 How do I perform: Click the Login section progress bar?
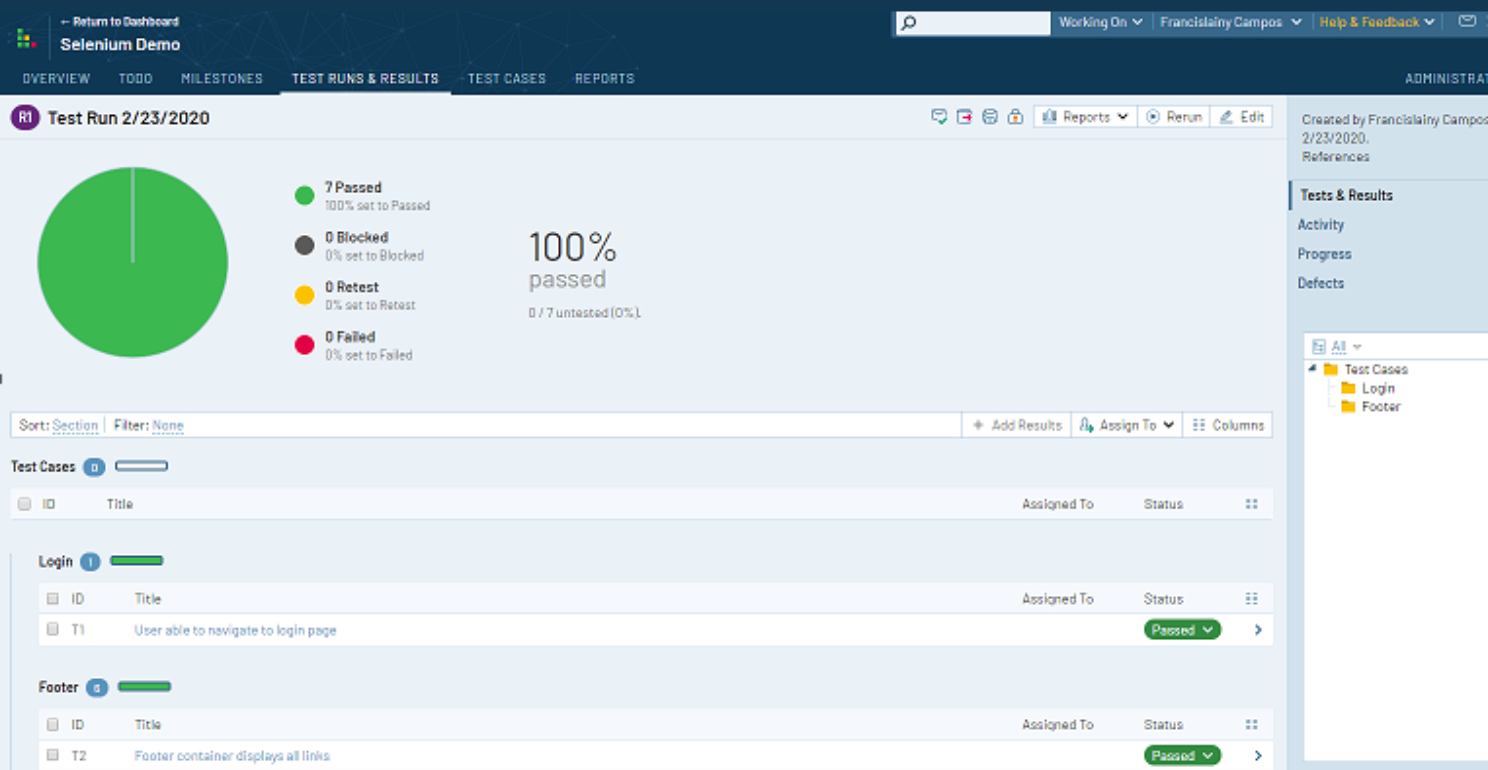137,561
